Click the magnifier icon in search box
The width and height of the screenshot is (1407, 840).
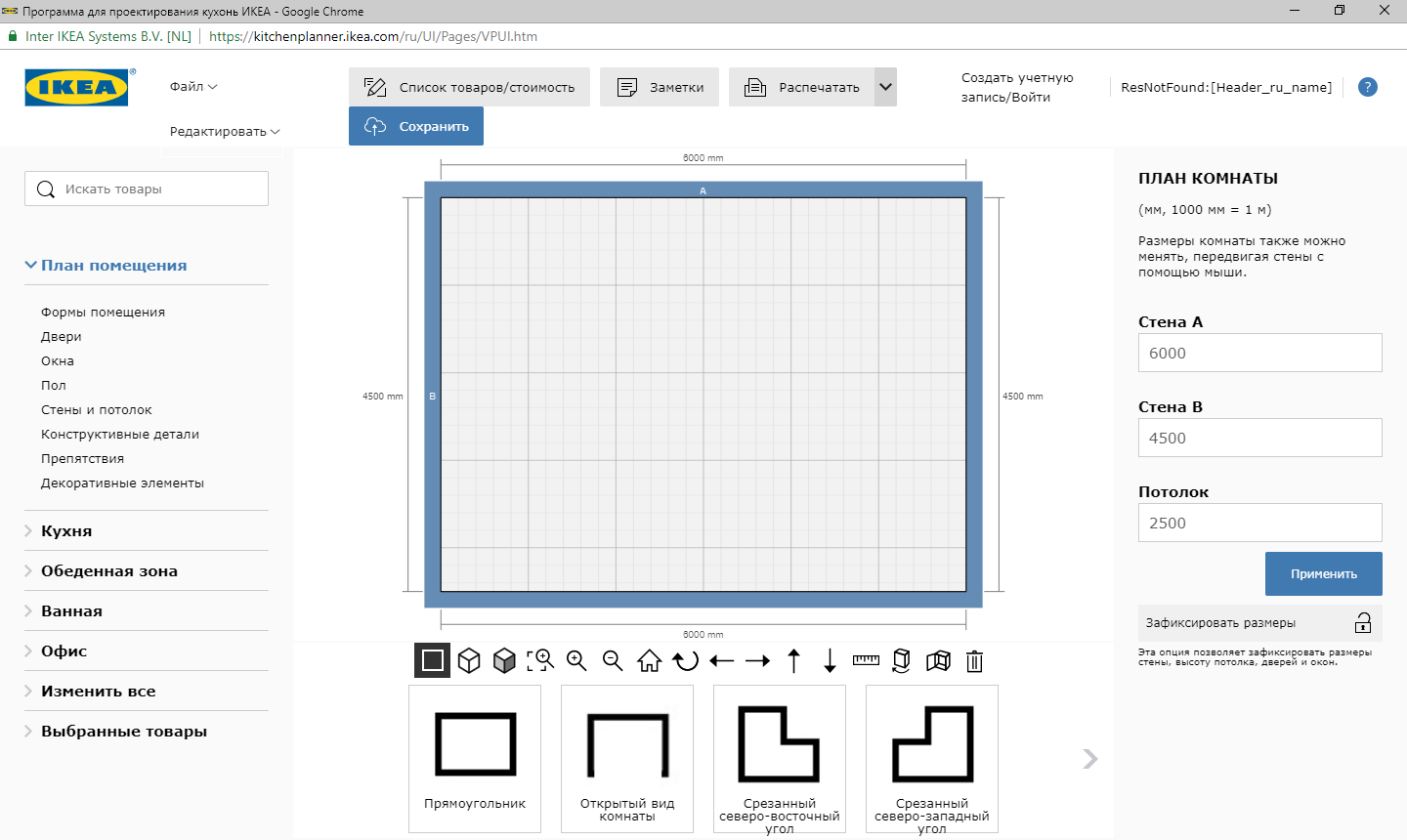coord(46,189)
